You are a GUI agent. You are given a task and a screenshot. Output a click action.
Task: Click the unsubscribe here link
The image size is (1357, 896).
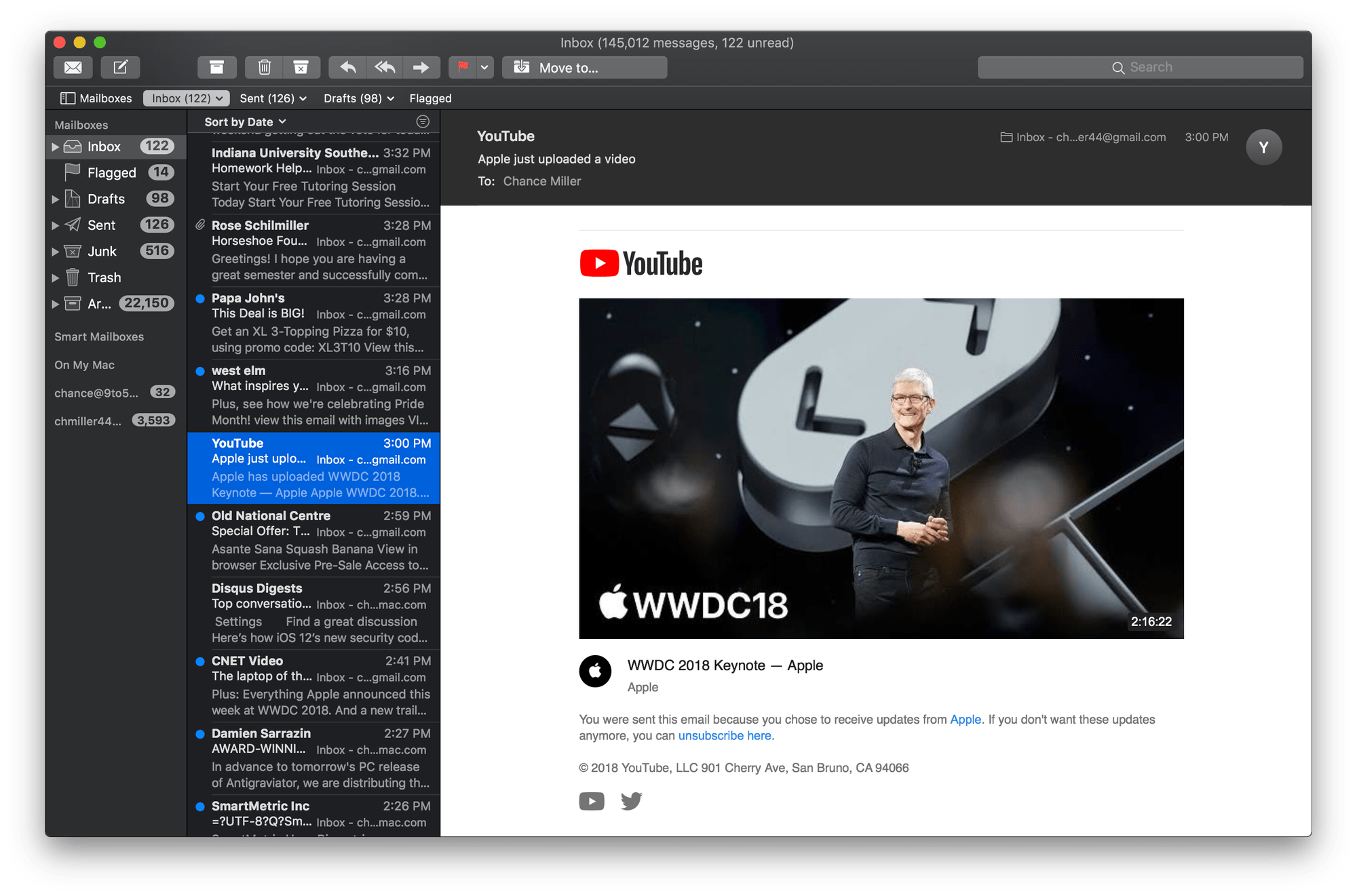point(724,735)
